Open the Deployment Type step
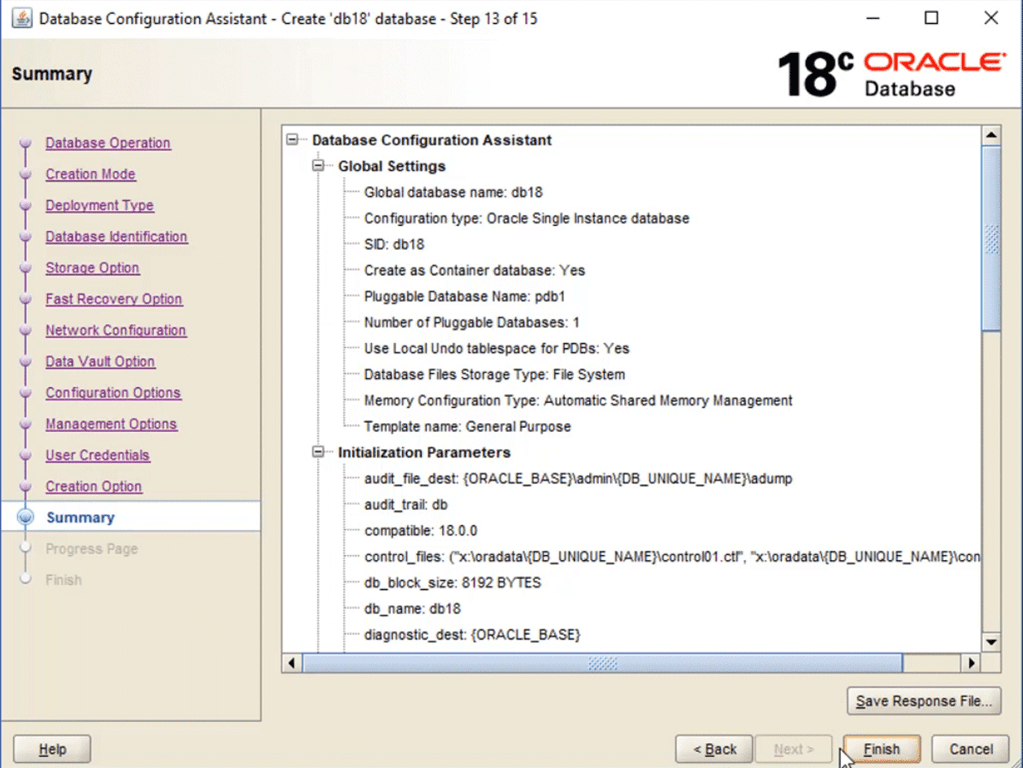The width and height of the screenshot is (1023, 768). pos(99,206)
